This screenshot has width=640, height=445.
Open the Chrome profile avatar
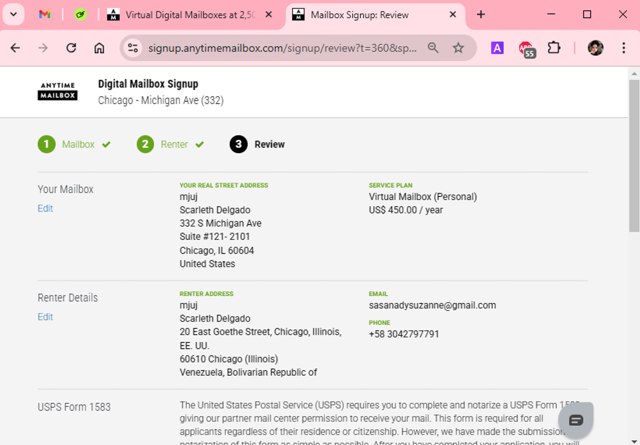(x=596, y=48)
